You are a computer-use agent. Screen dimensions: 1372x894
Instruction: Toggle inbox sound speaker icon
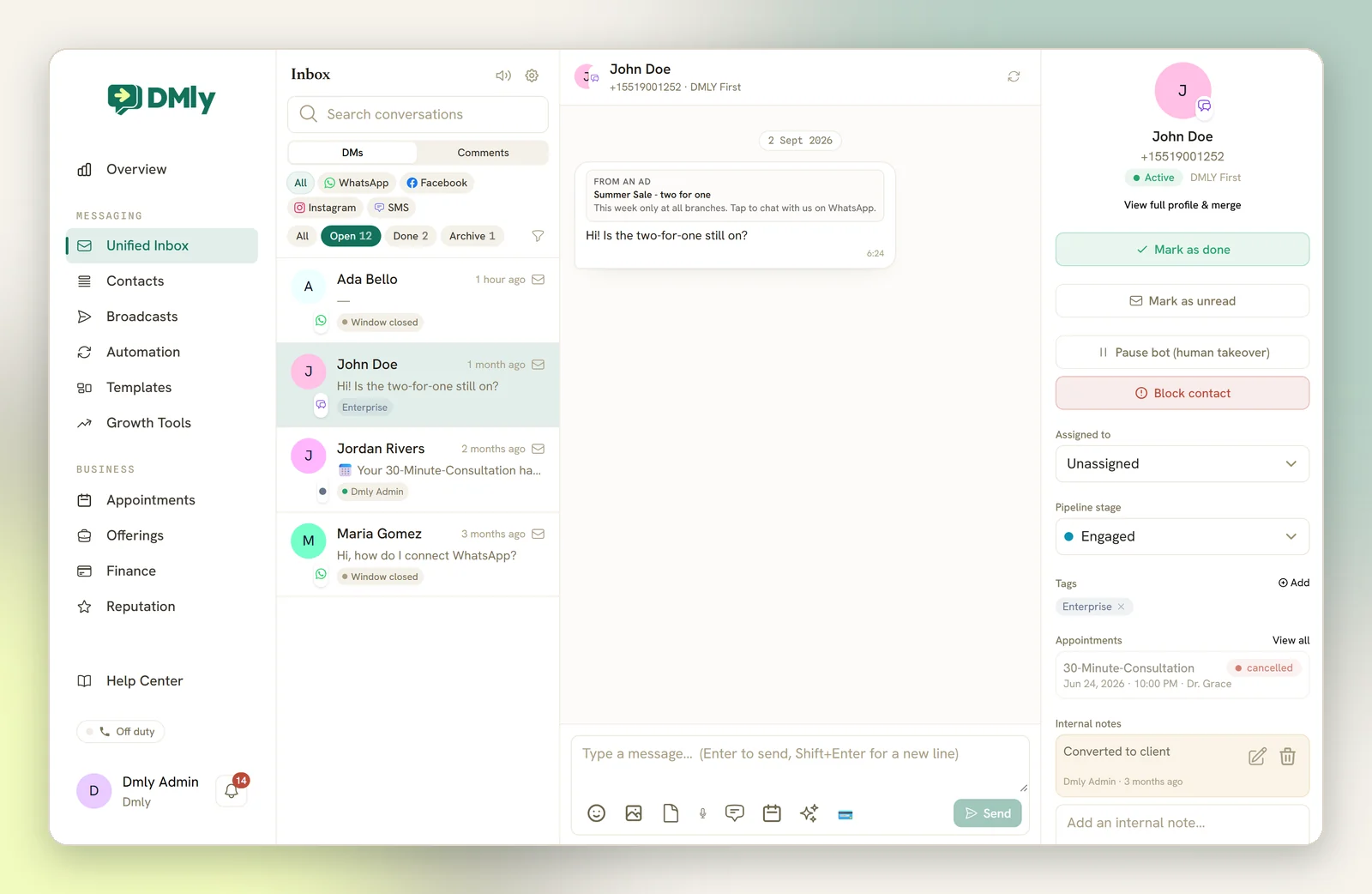503,76
